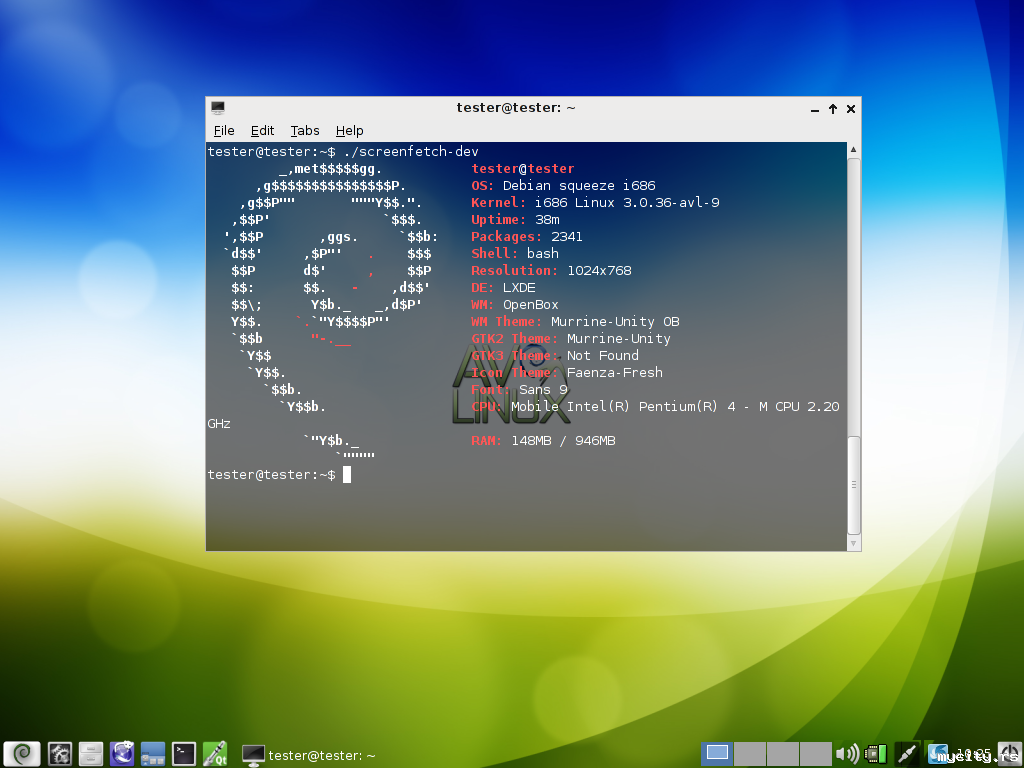Open the file cabinet file manager launcher

(91, 753)
